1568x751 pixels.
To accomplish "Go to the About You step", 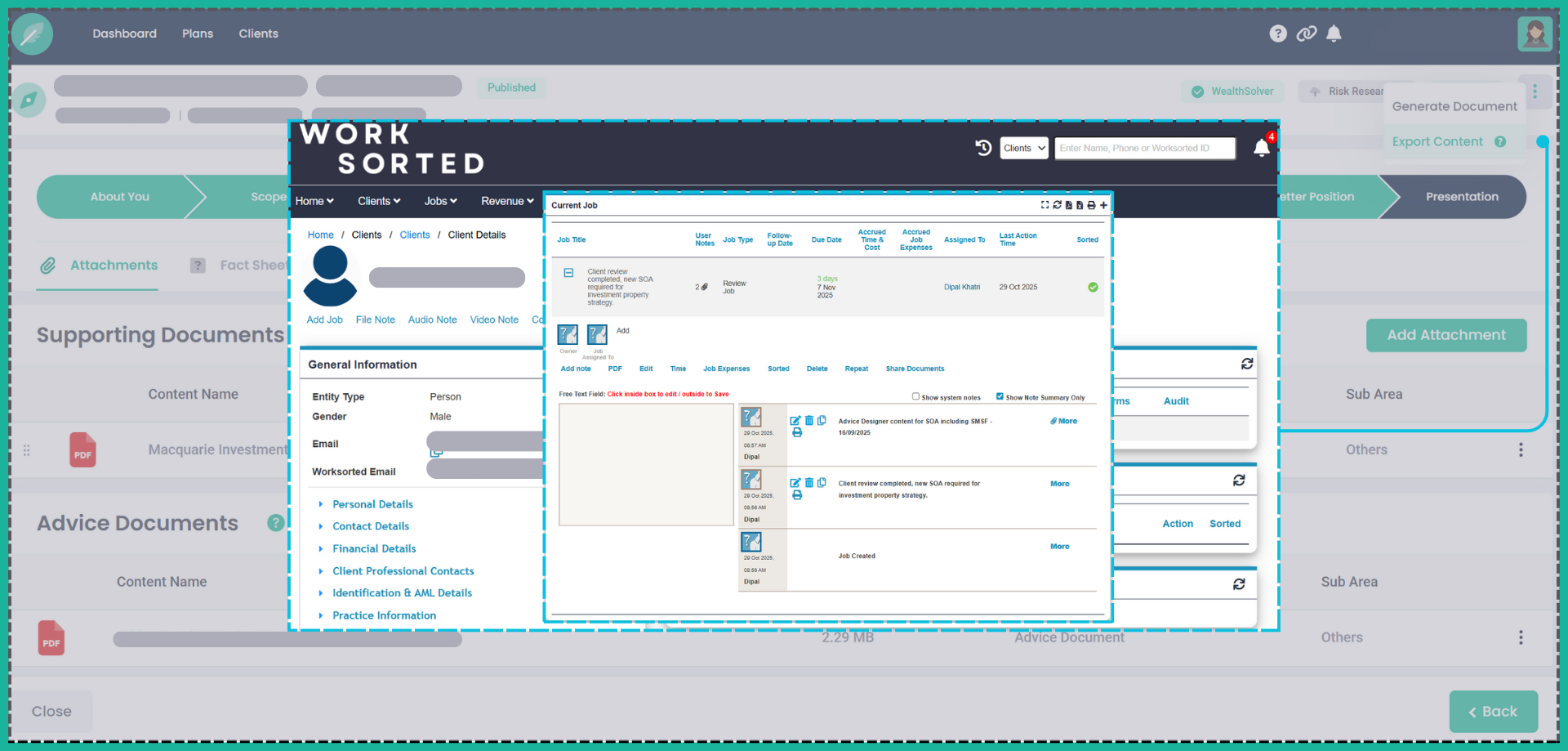I will coord(120,197).
